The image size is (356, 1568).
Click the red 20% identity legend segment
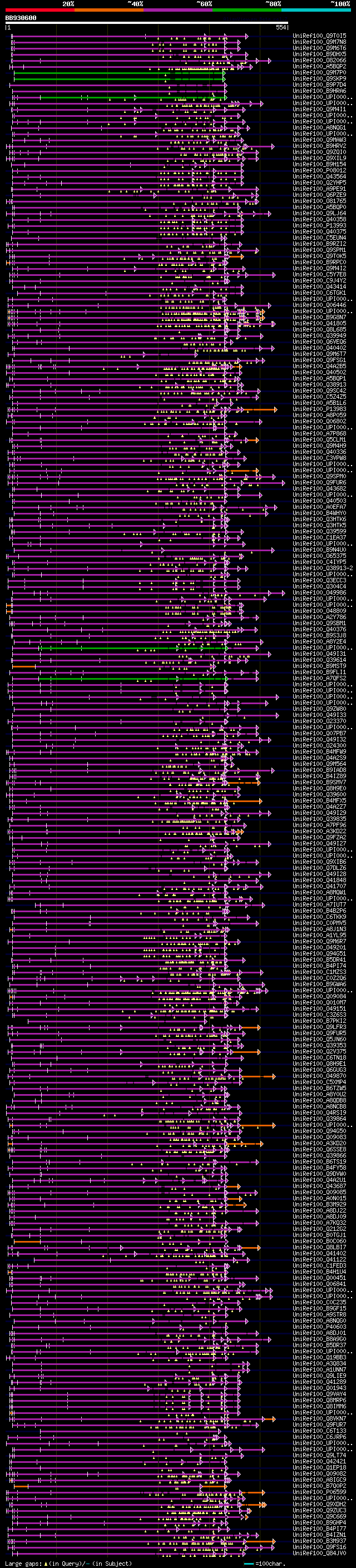coord(39,10)
